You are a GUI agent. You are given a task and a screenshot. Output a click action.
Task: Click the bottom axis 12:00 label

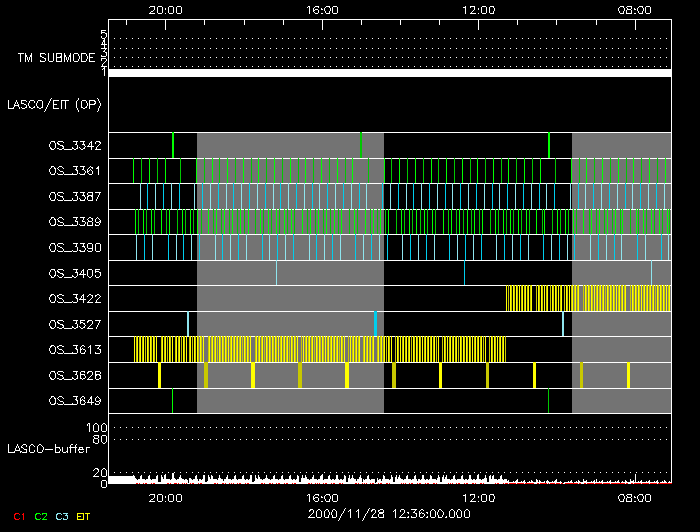pyautogui.click(x=479, y=498)
